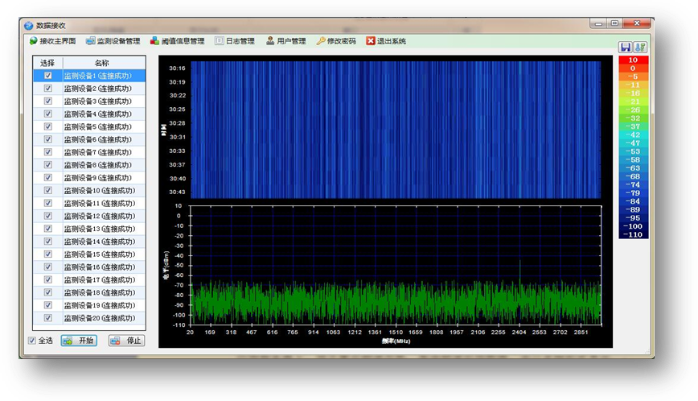Click the red 10 level in color legend
The image size is (698, 401).
[x=633, y=60]
